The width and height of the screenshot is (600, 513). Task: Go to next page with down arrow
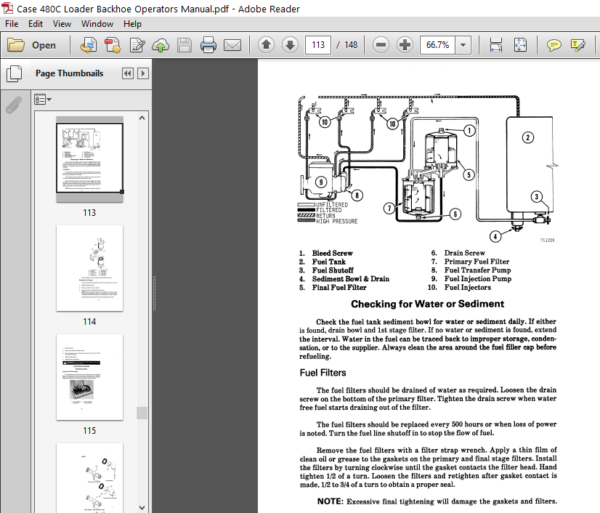290,45
